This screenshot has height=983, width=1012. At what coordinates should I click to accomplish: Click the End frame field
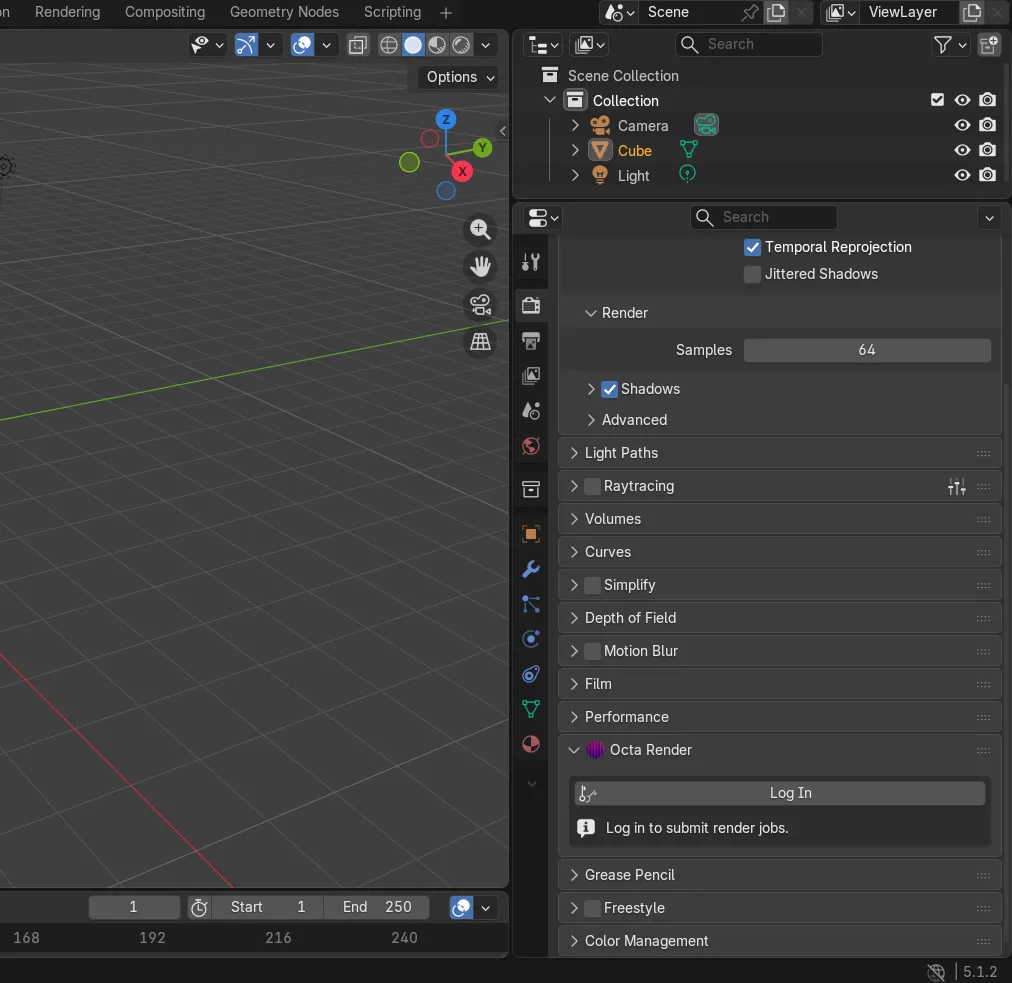(x=376, y=907)
